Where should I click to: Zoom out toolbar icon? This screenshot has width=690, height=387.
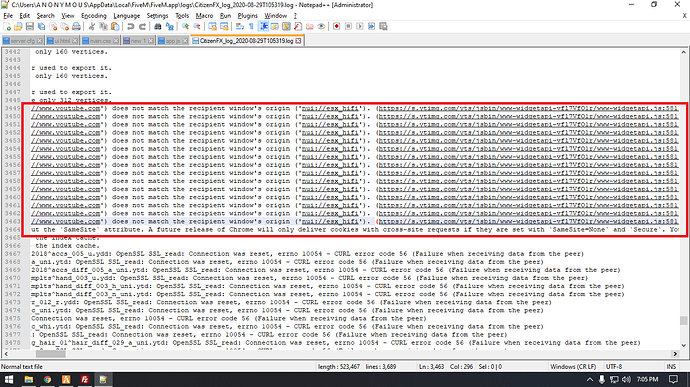click(197, 26)
